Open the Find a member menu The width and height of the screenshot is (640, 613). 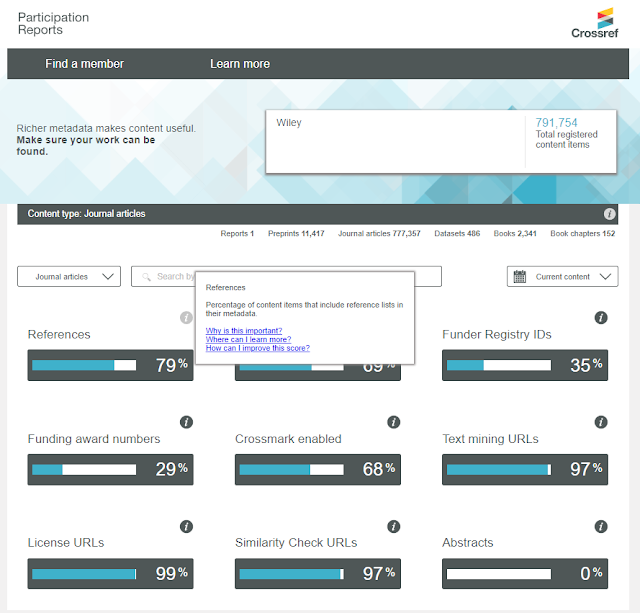tap(84, 64)
